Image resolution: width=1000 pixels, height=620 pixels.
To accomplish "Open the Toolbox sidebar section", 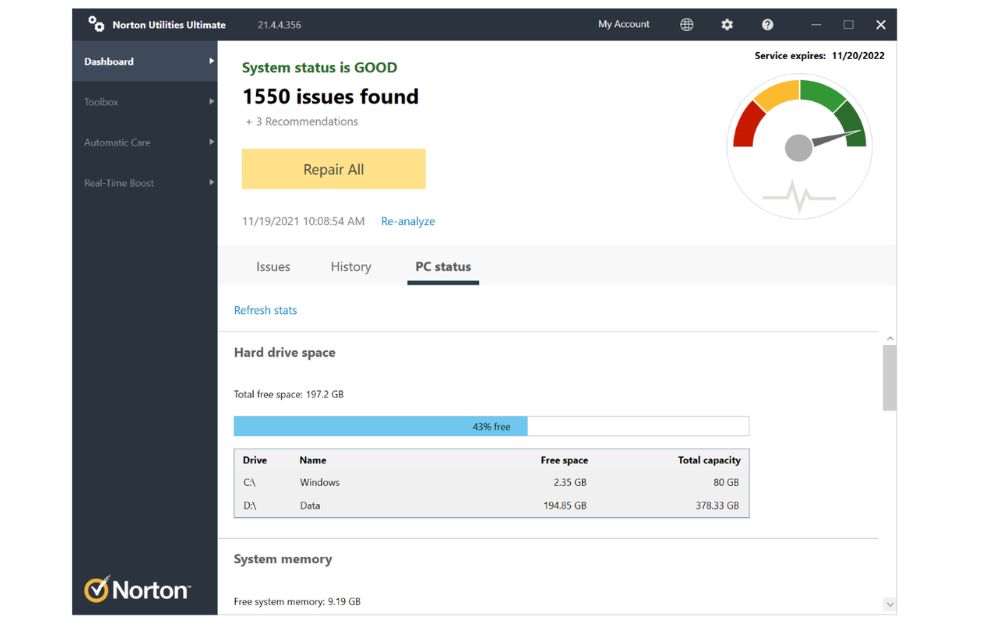I will (144, 101).
